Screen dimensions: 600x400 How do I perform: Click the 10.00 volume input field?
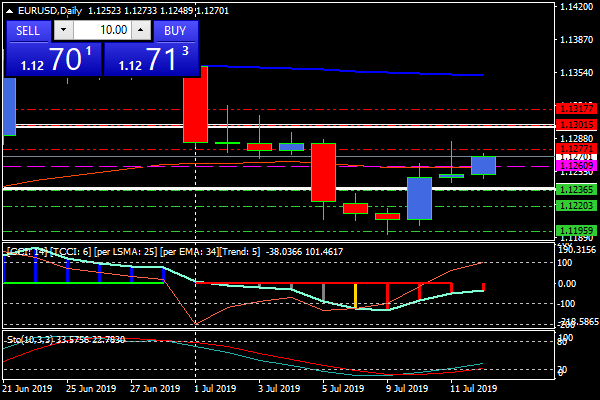pos(102,30)
